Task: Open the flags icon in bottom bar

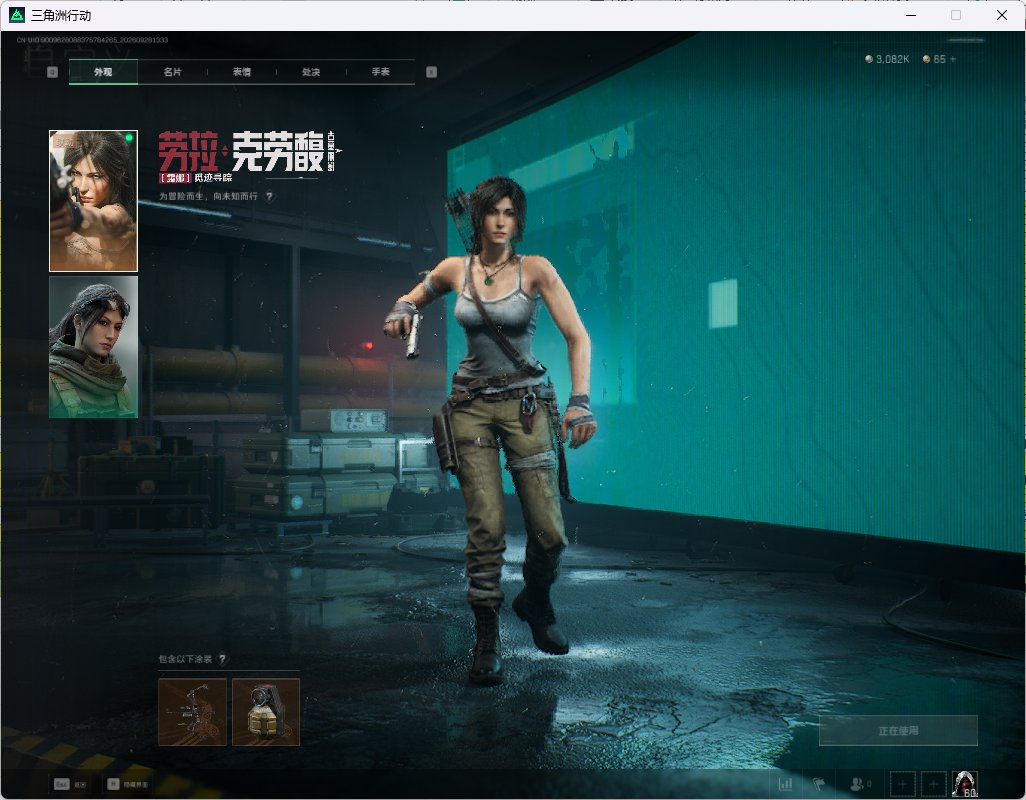Action: click(x=819, y=783)
